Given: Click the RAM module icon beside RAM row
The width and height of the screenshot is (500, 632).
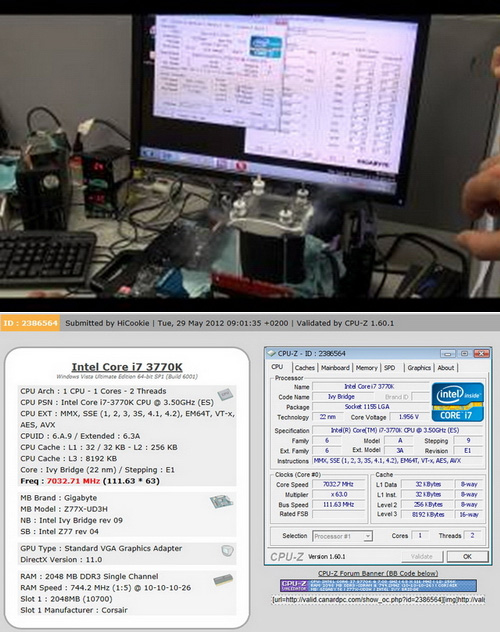Looking at the screenshot, I should point(223,580).
